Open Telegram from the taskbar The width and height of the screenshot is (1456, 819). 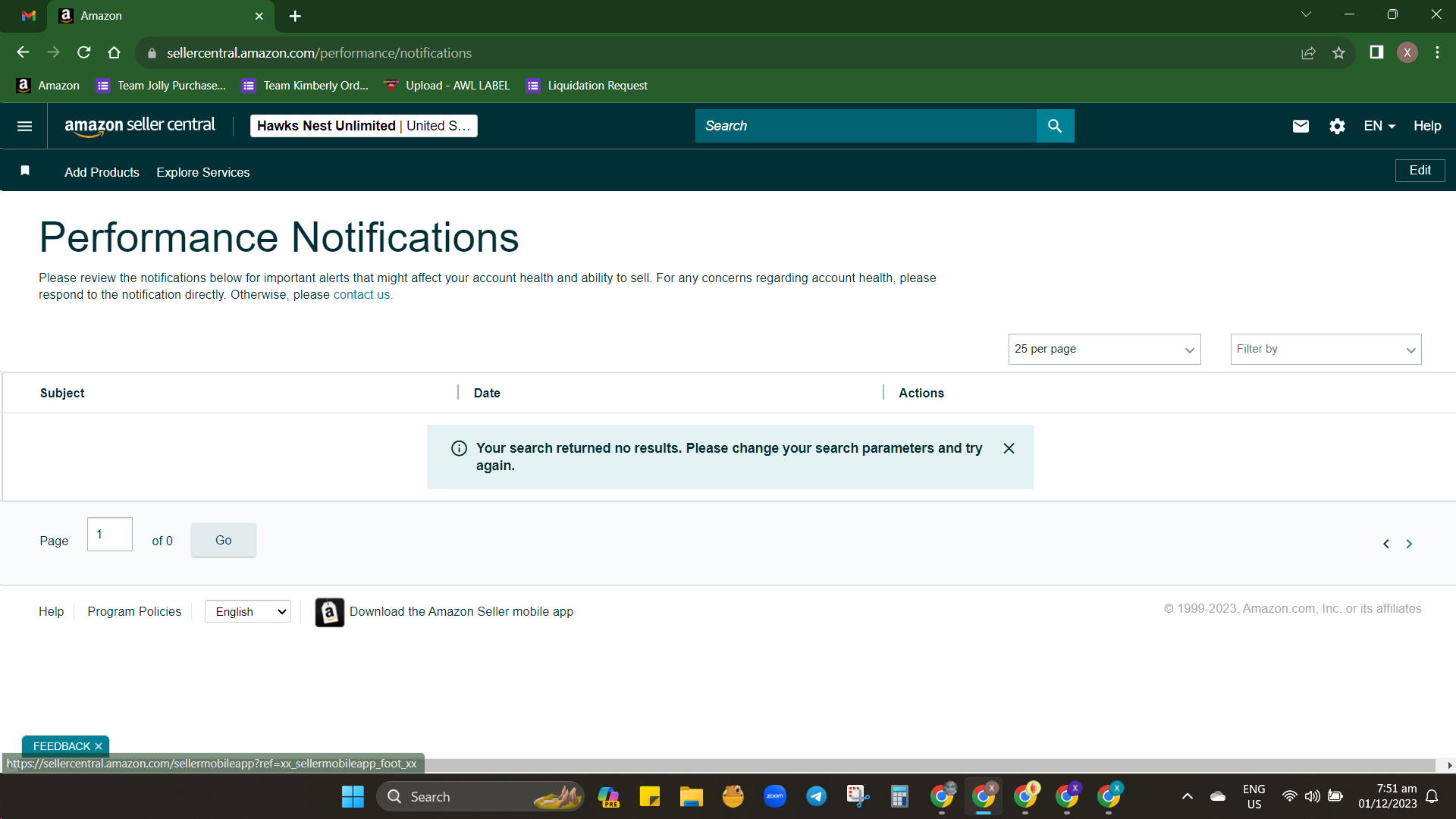coord(816,797)
